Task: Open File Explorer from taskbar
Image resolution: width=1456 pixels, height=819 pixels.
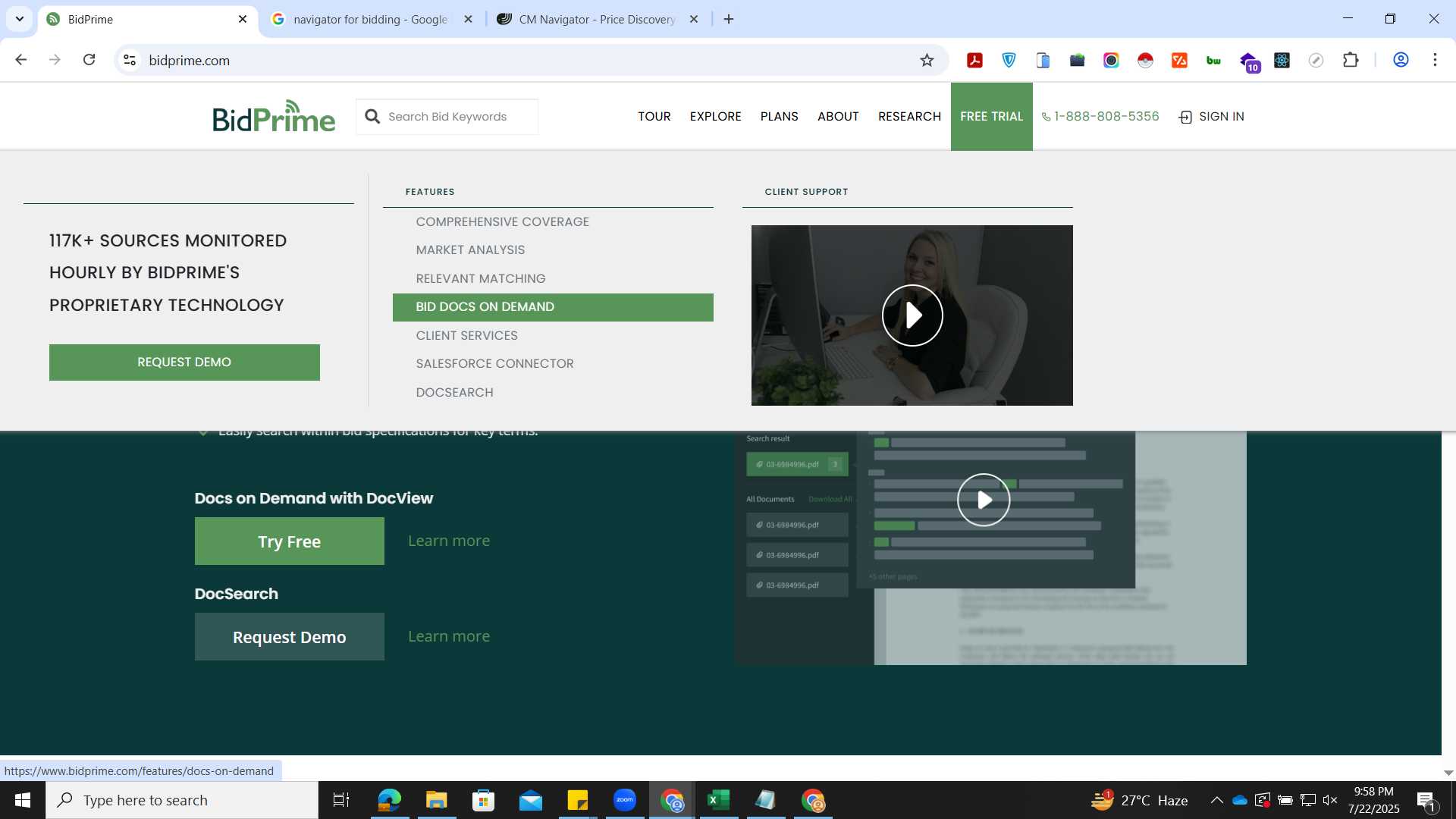Action: (436, 800)
